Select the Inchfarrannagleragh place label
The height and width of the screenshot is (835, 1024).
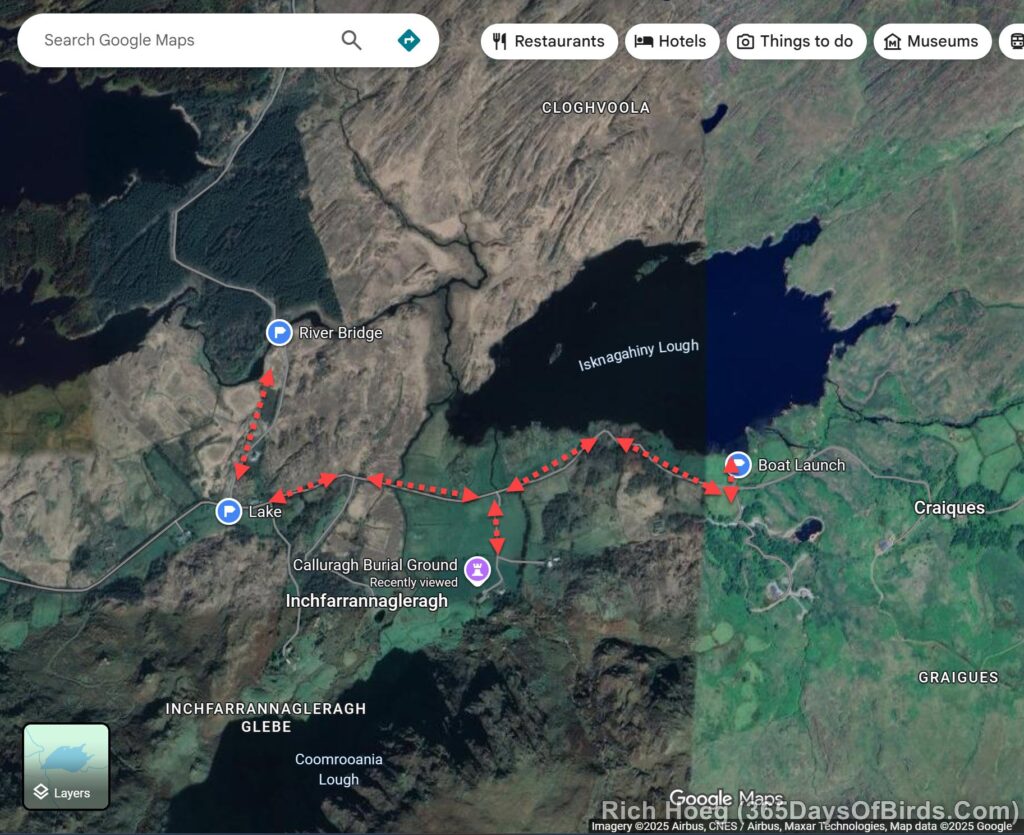click(366, 601)
